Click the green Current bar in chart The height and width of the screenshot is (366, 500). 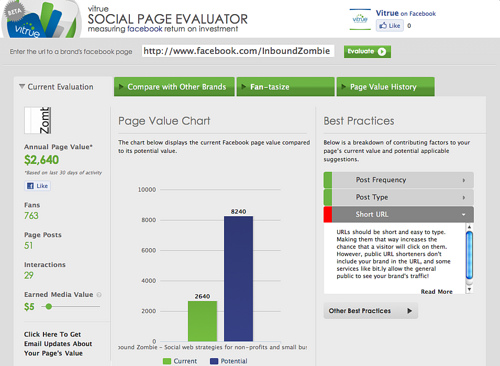202,321
